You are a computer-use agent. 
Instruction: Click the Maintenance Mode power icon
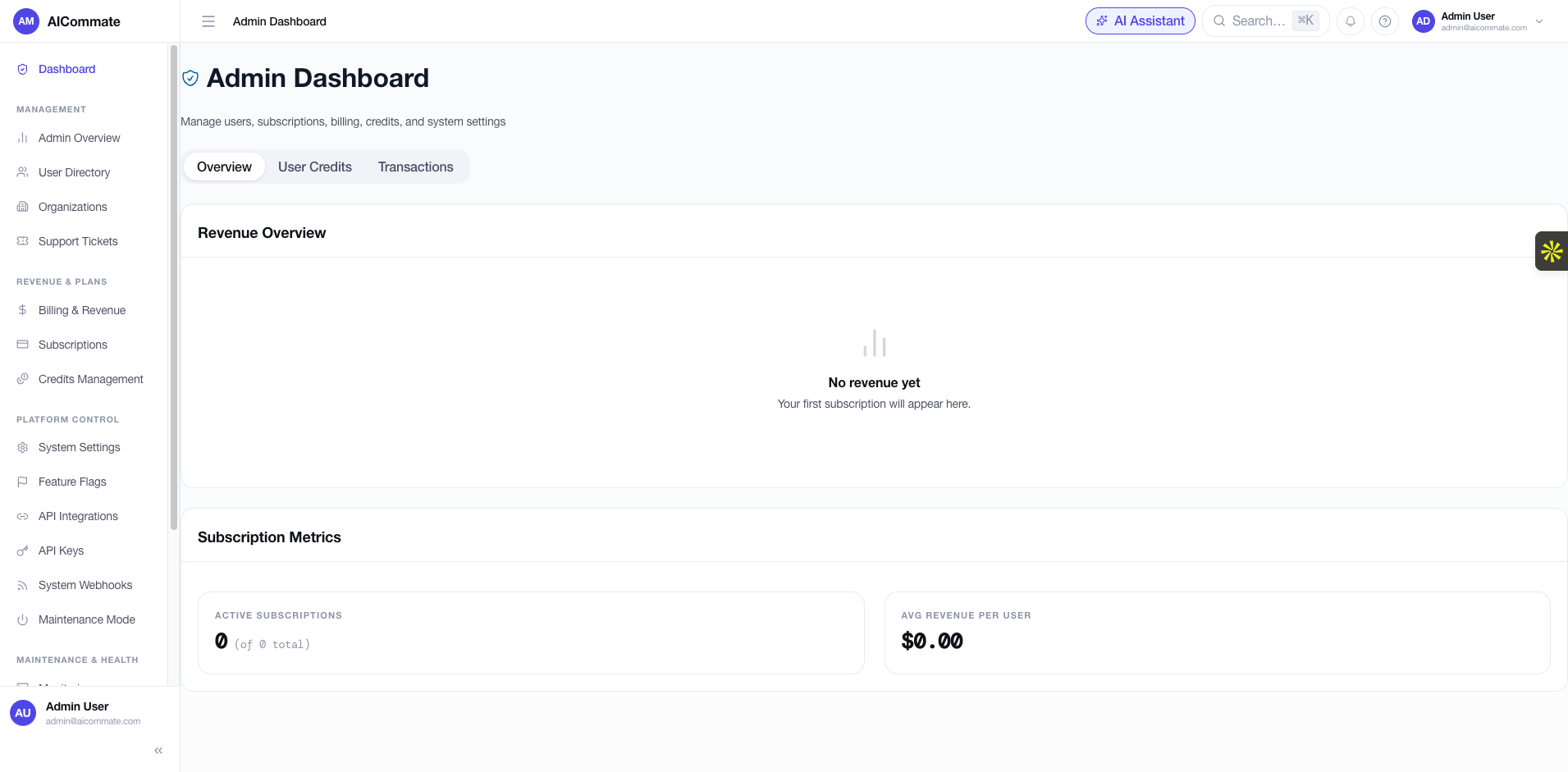coord(23,619)
